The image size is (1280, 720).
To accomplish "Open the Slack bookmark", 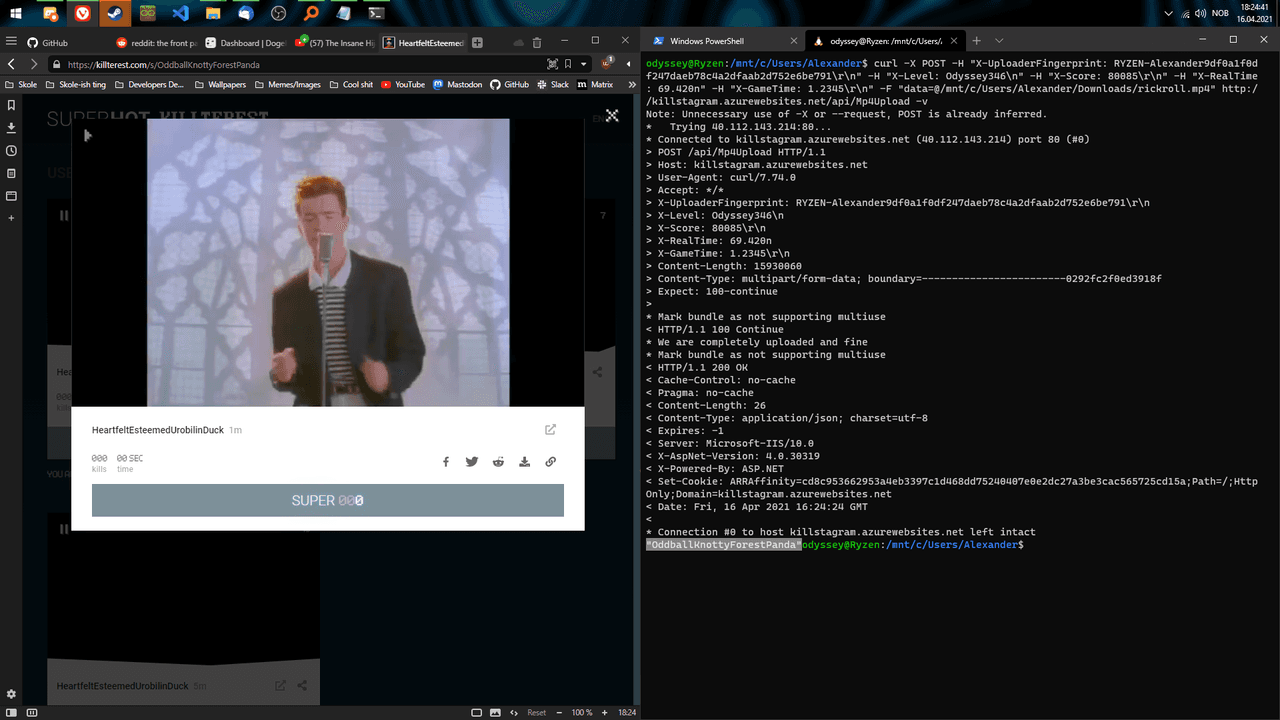I will coord(552,85).
